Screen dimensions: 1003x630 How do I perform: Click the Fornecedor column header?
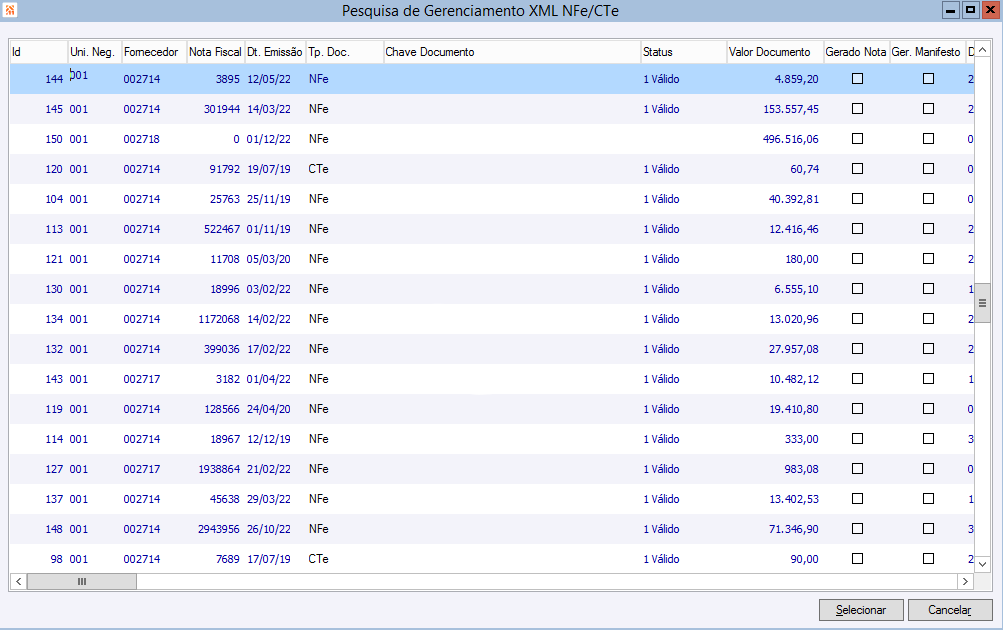coord(154,52)
